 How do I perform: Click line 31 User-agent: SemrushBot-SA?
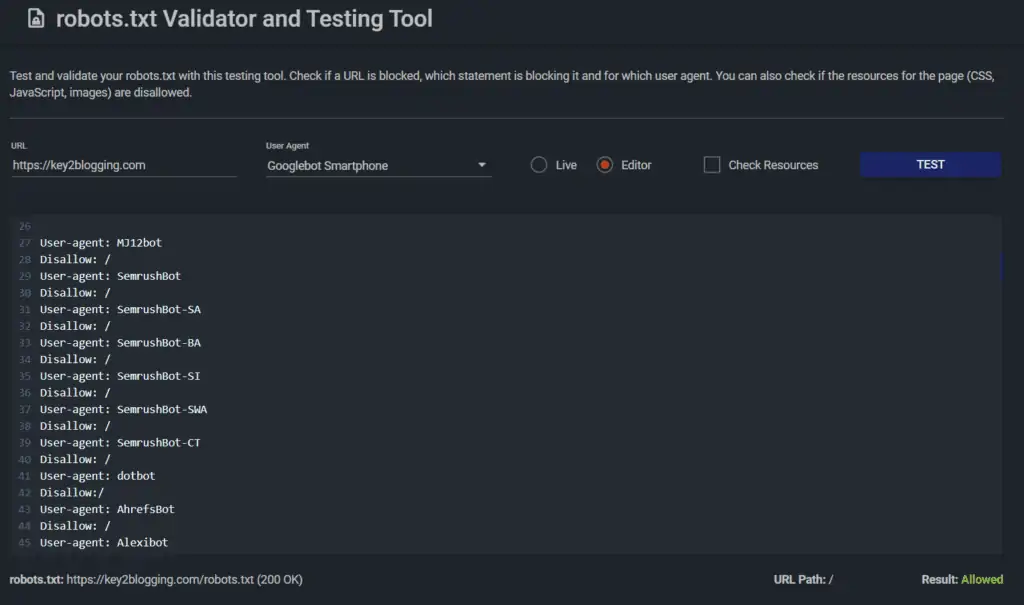pos(120,309)
